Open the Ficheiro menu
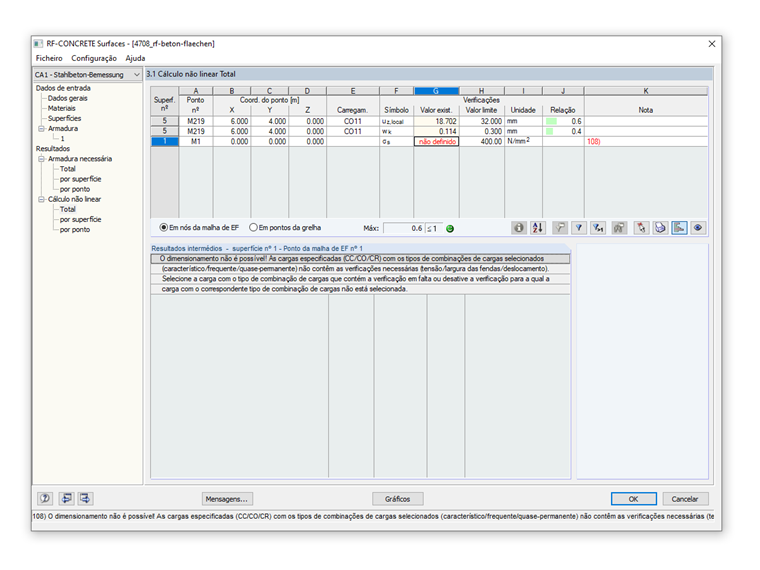760x570 pixels. coord(49,58)
